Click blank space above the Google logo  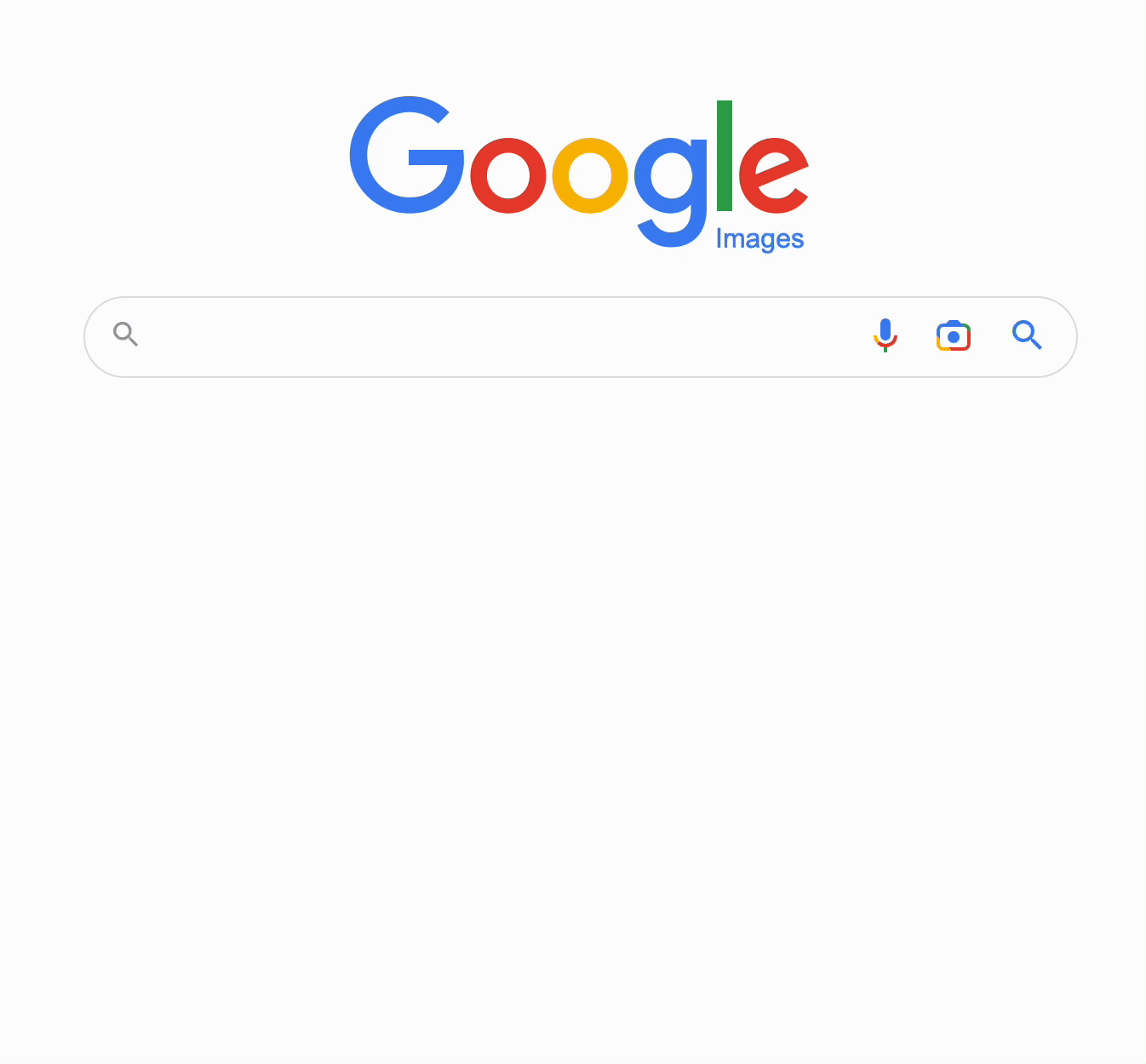click(x=573, y=43)
